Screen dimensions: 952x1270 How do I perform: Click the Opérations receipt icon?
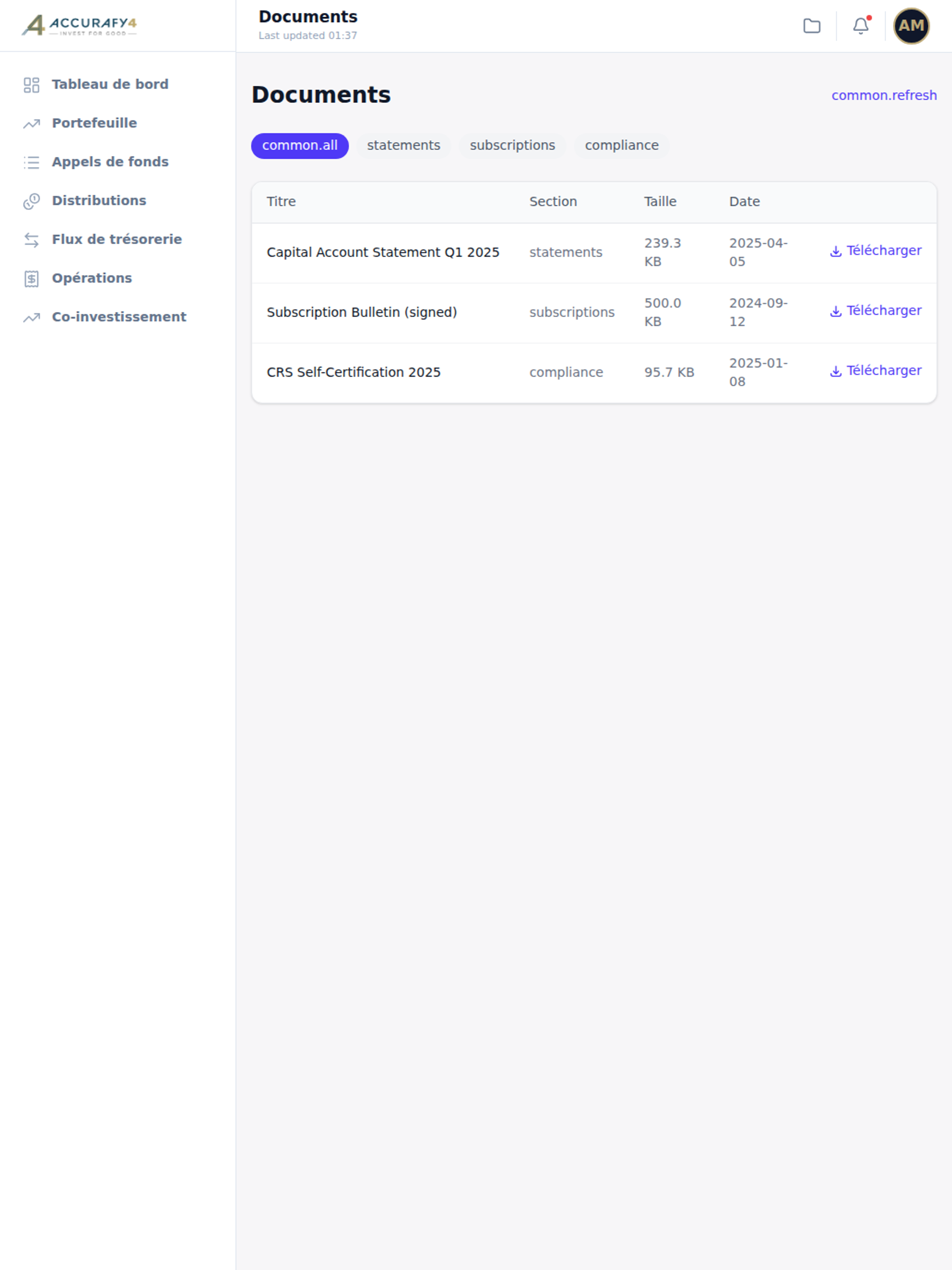[x=31, y=278]
